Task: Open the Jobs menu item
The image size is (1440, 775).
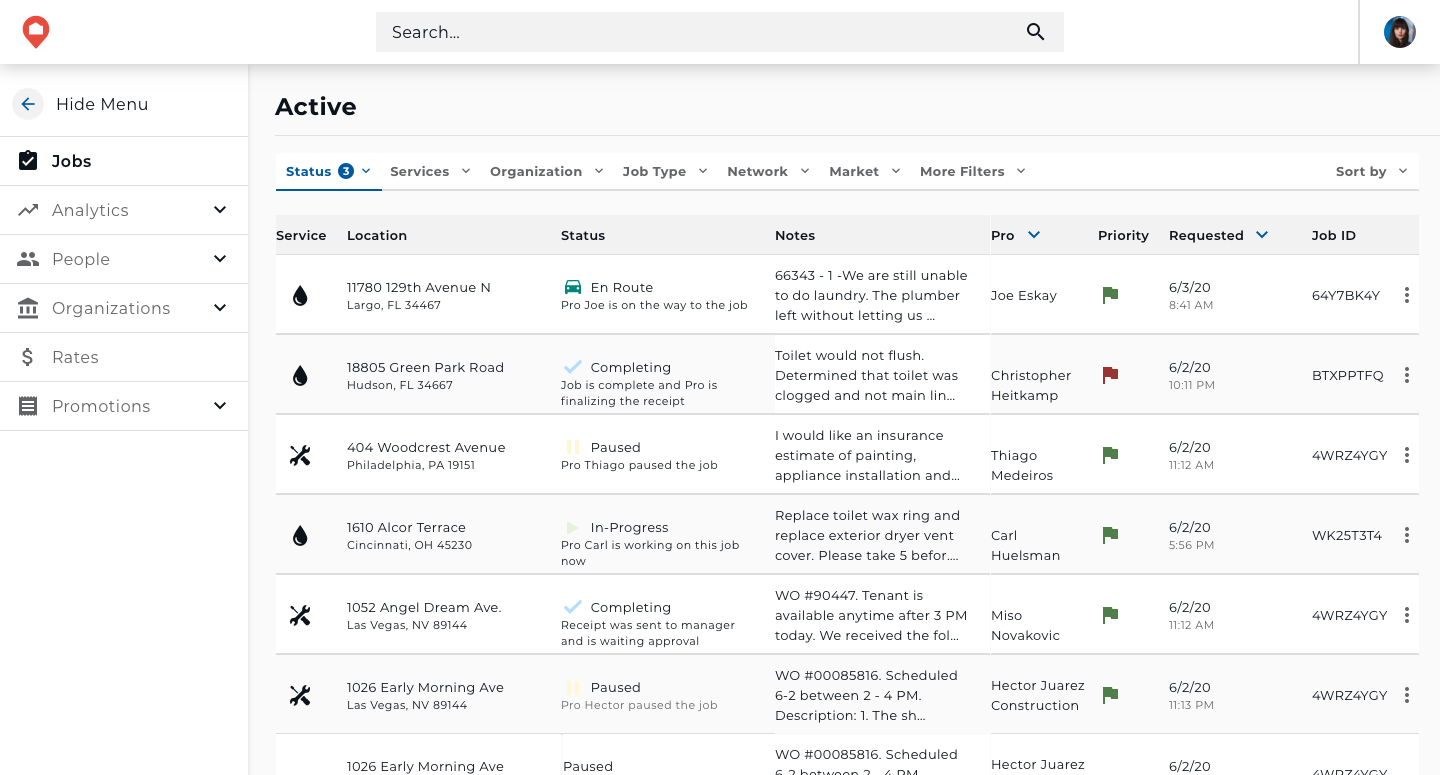Action: [x=72, y=161]
